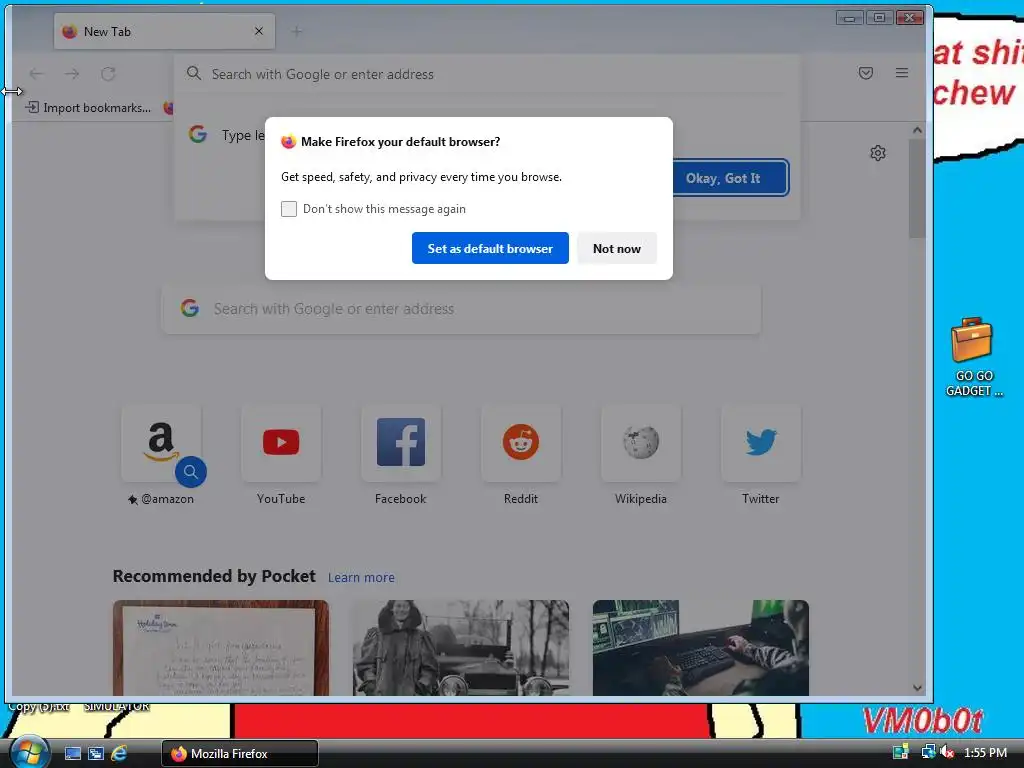The width and height of the screenshot is (1024, 768).
Task: Close the New Tab tab
Action: [259, 31]
